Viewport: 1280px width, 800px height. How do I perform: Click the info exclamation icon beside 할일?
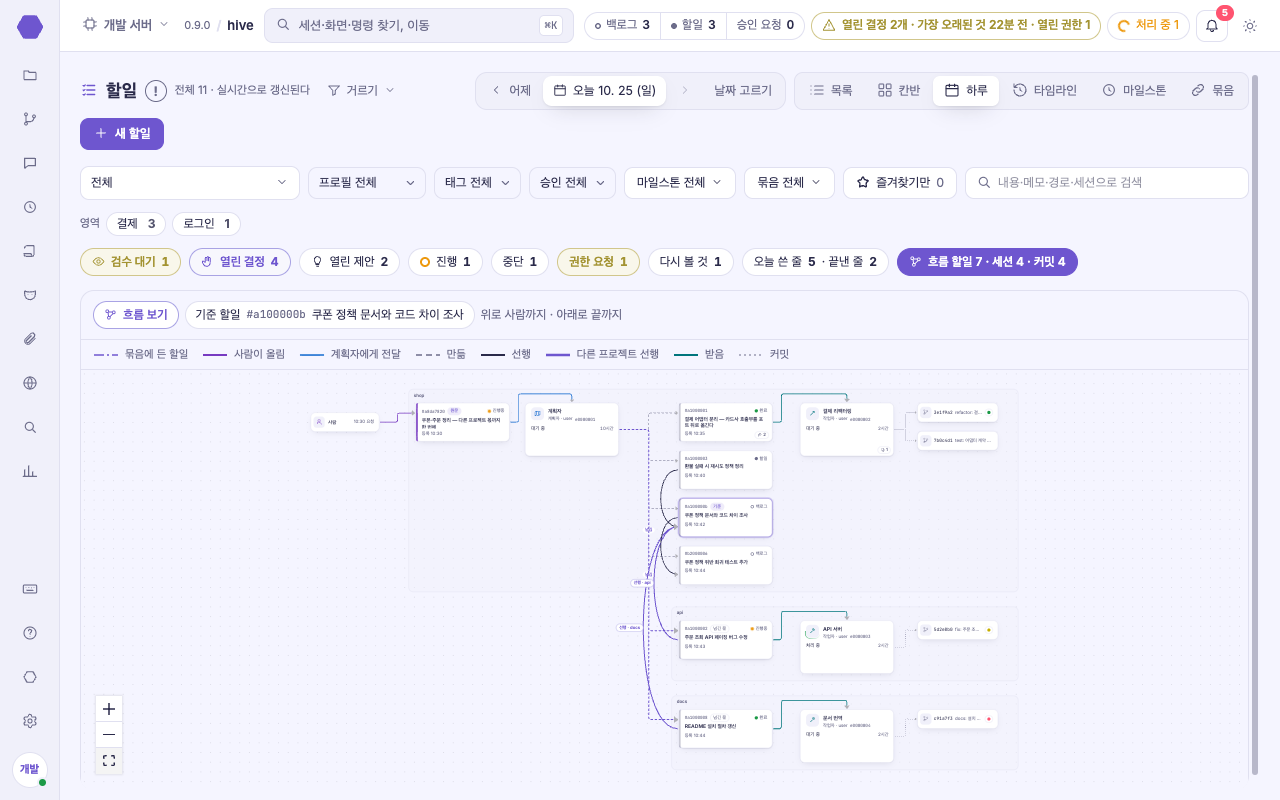tap(156, 91)
